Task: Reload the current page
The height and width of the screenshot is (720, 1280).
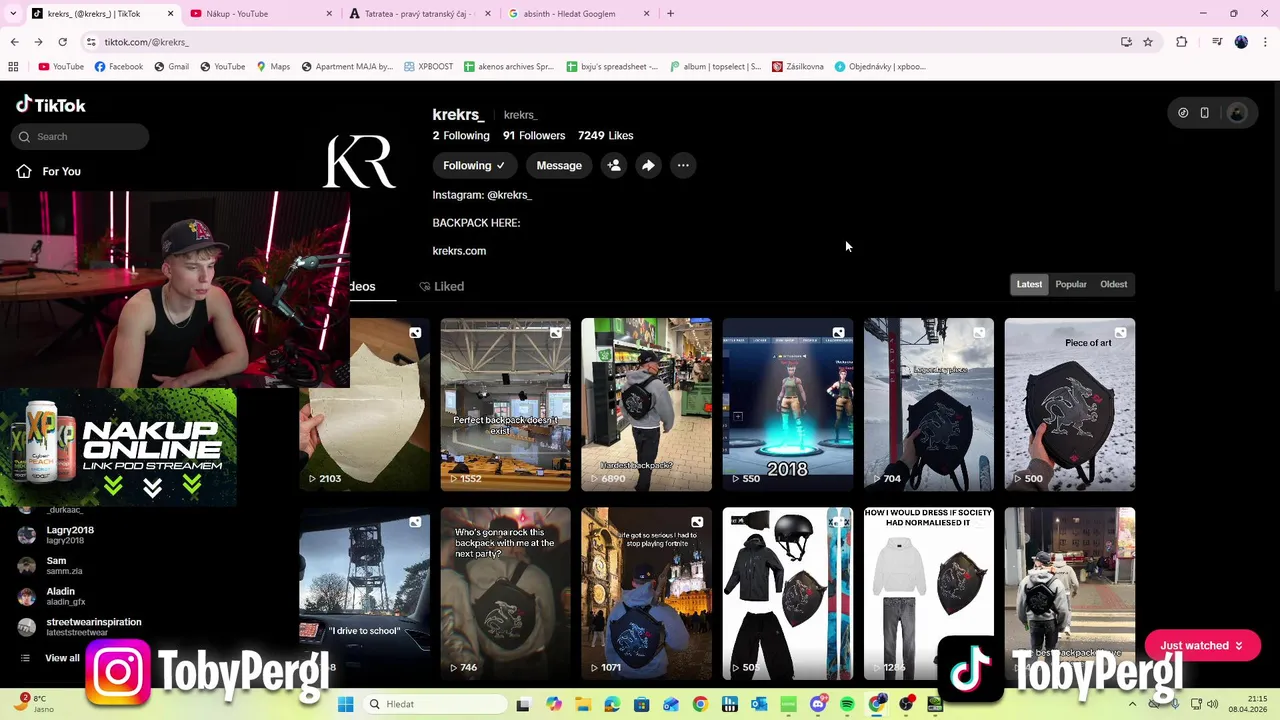Action: point(62,42)
